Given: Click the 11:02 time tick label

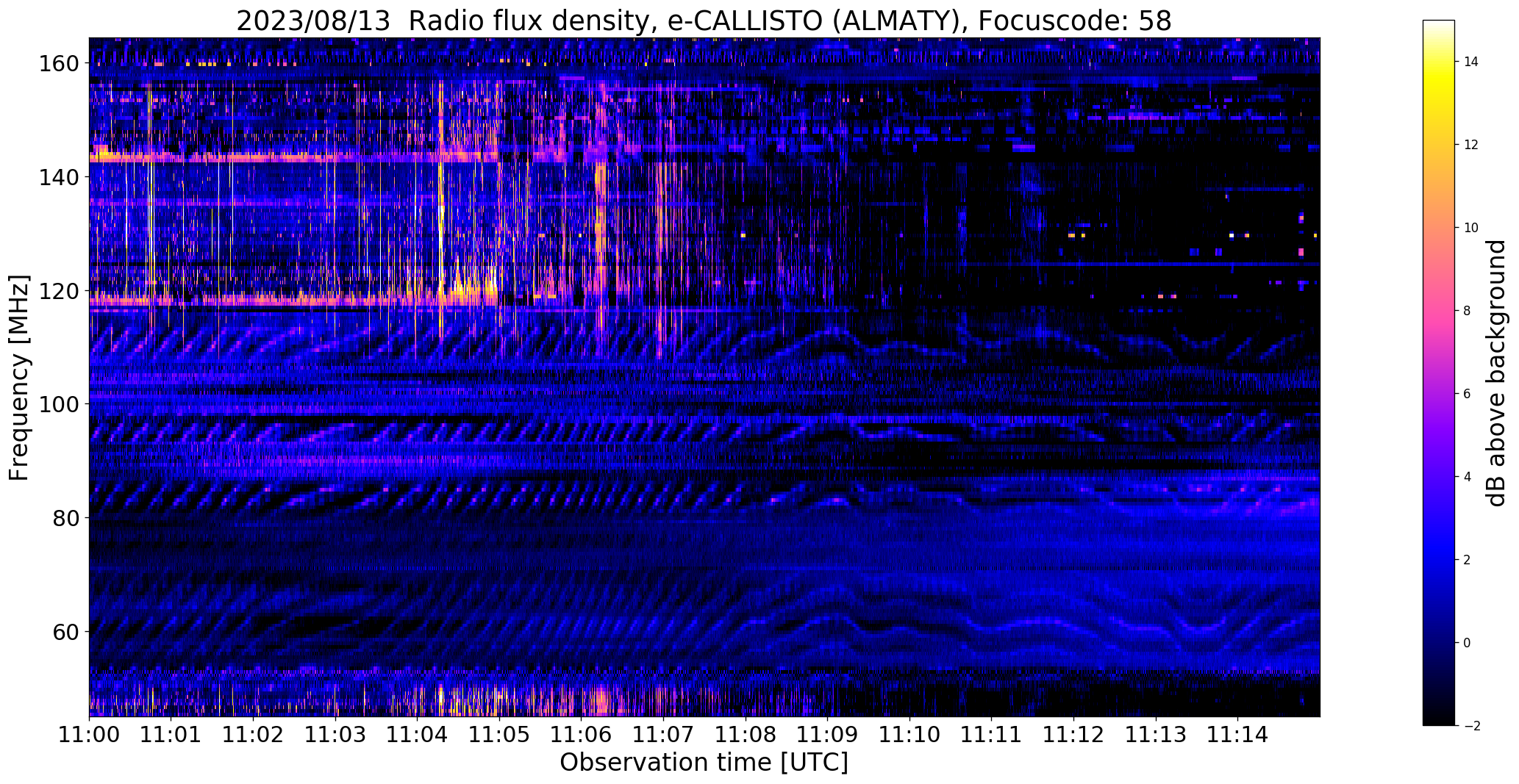Looking at the screenshot, I should 254,733.
